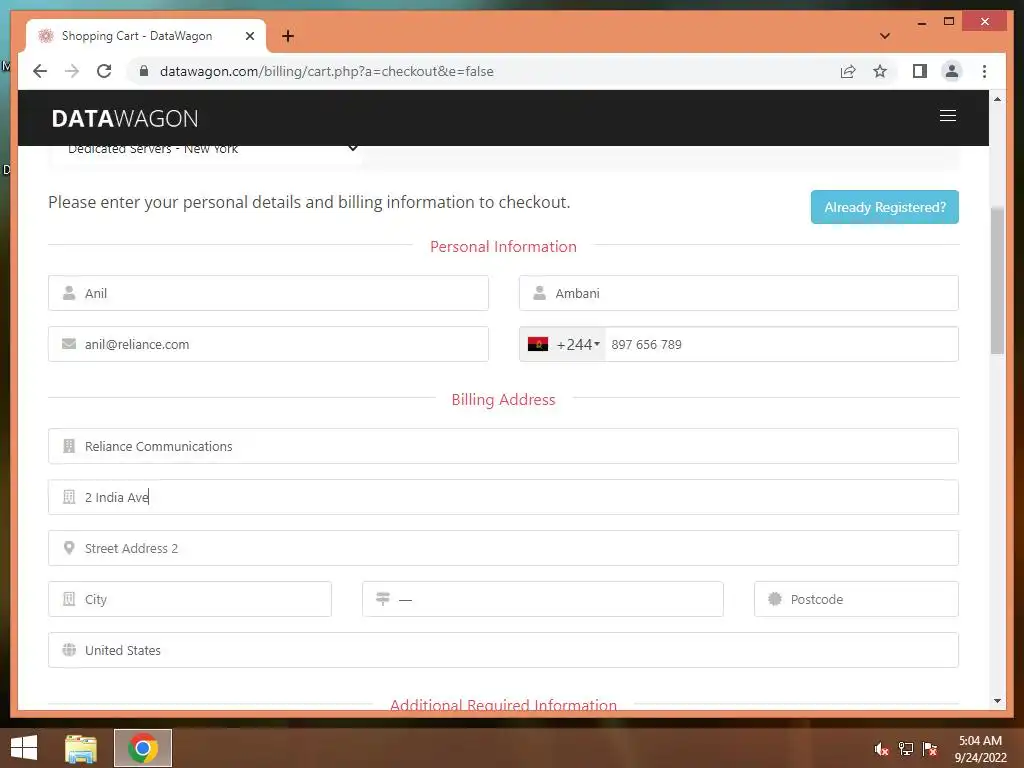
Task: Share this page via share icon
Action: pyautogui.click(x=848, y=71)
